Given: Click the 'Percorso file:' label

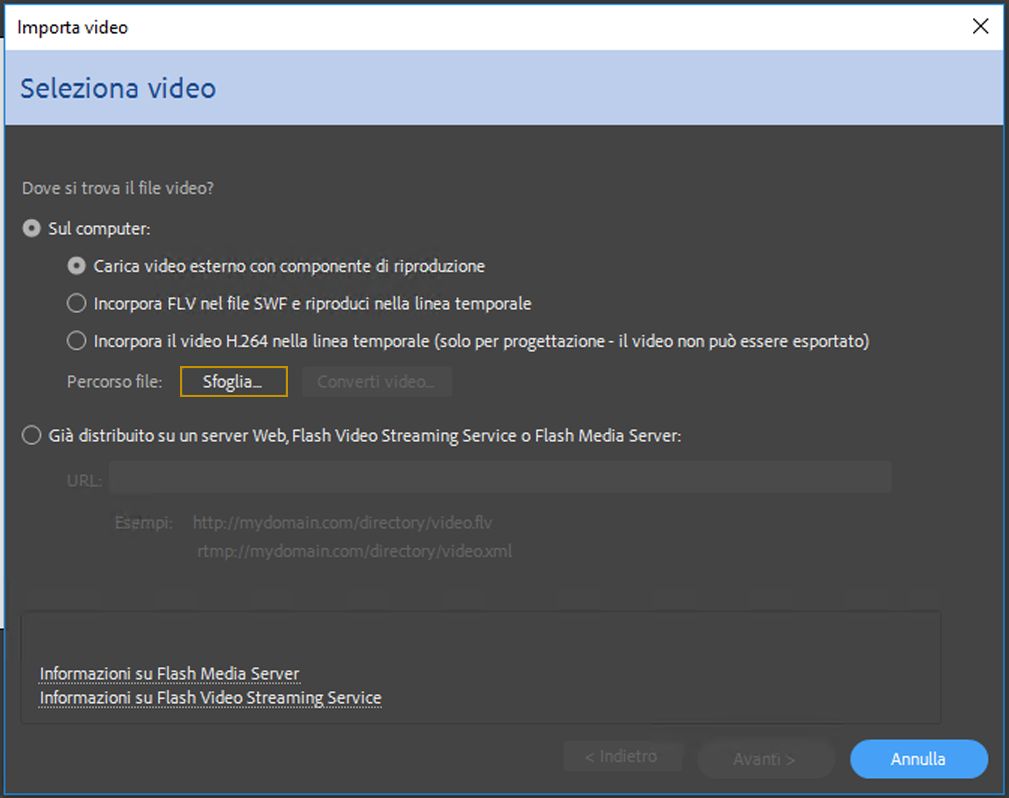Looking at the screenshot, I should (115, 382).
